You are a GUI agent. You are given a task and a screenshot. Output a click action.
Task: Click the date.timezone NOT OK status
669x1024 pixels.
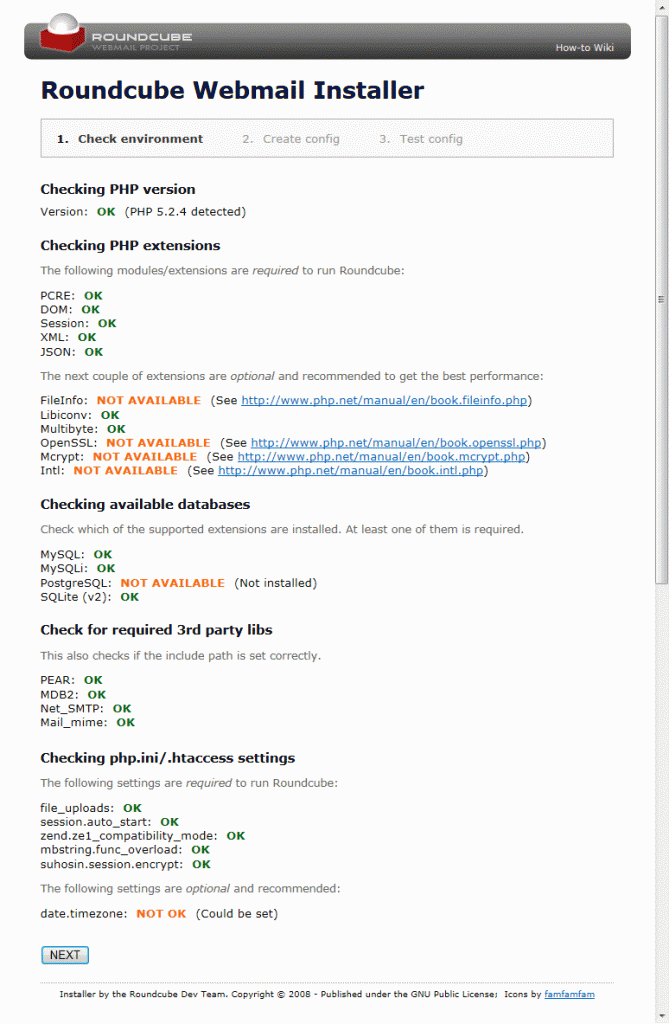161,914
